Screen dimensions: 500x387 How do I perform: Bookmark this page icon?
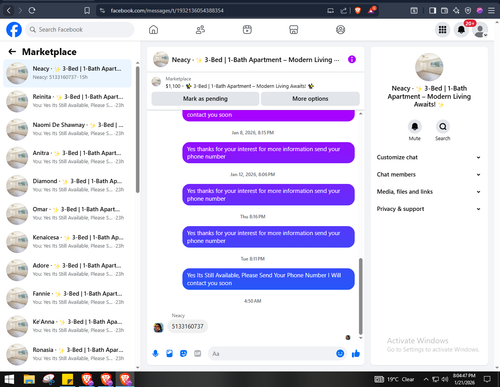87,11
